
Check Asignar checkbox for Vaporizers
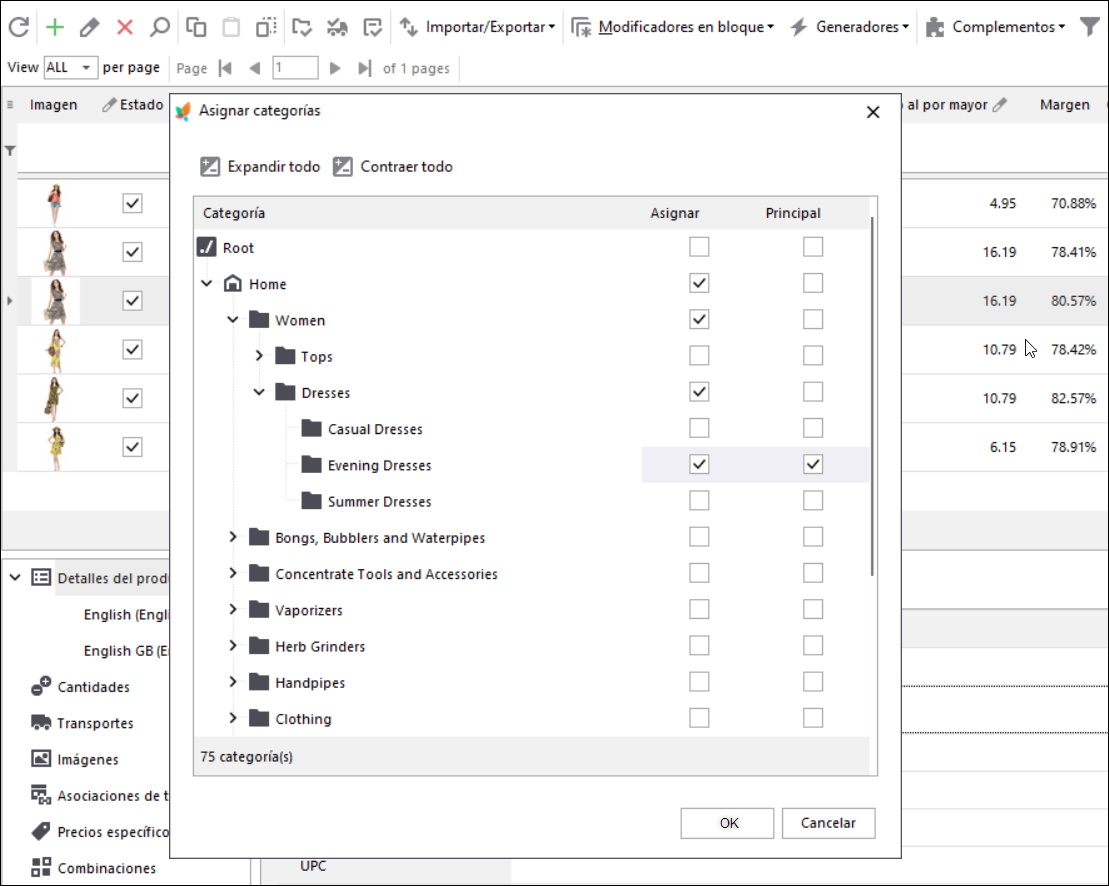pyautogui.click(x=699, y=609)
